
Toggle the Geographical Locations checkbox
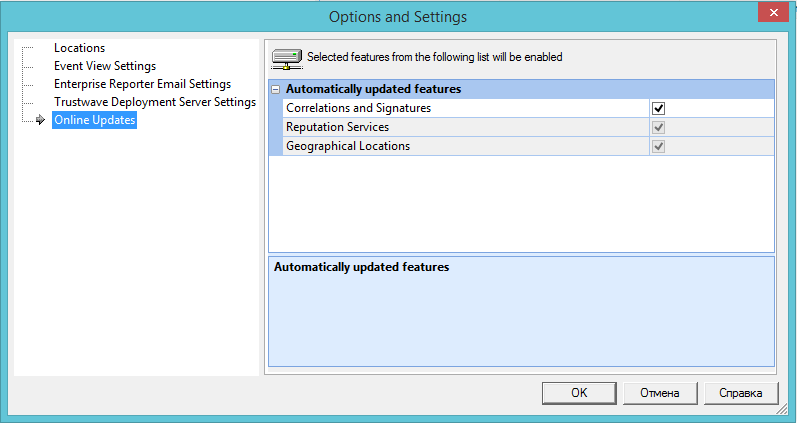tap(659, 146)
